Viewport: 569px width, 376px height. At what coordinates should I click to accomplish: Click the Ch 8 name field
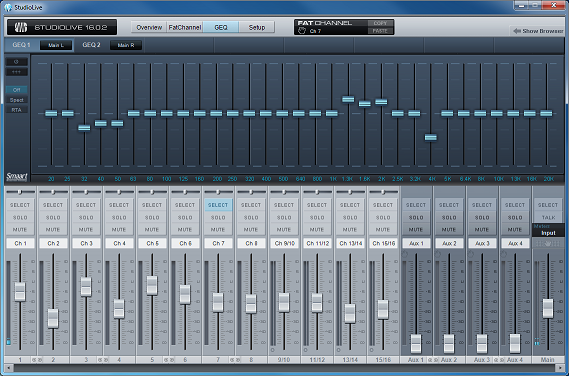[x=251, y=243]
